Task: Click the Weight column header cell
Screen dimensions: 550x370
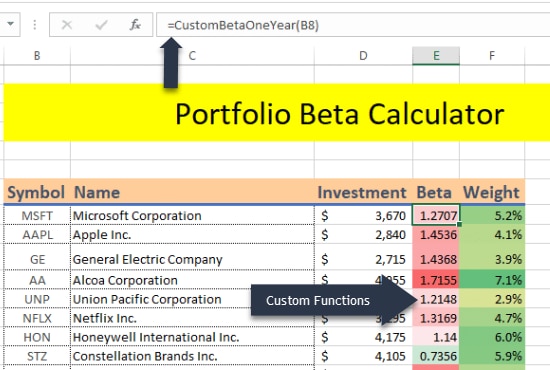Action: click(492, 192)
